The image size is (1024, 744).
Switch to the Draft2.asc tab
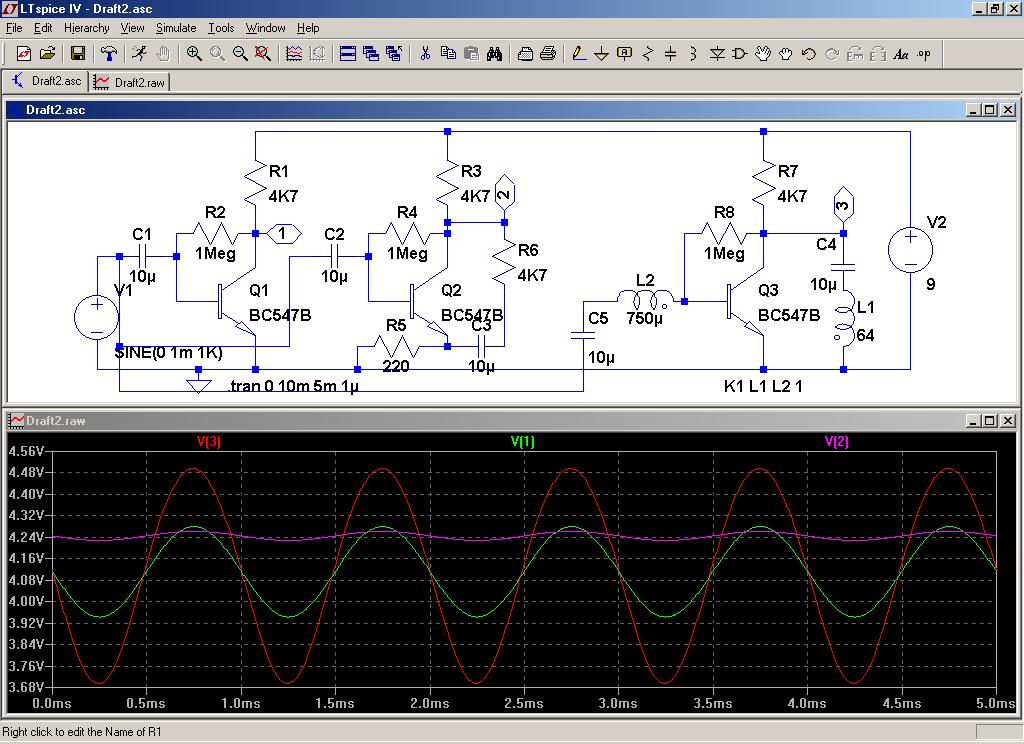pos(45,81)
